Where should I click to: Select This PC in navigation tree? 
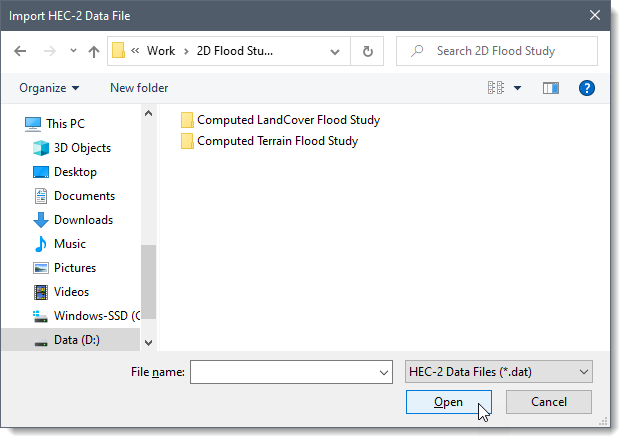(x=65, y=124)
